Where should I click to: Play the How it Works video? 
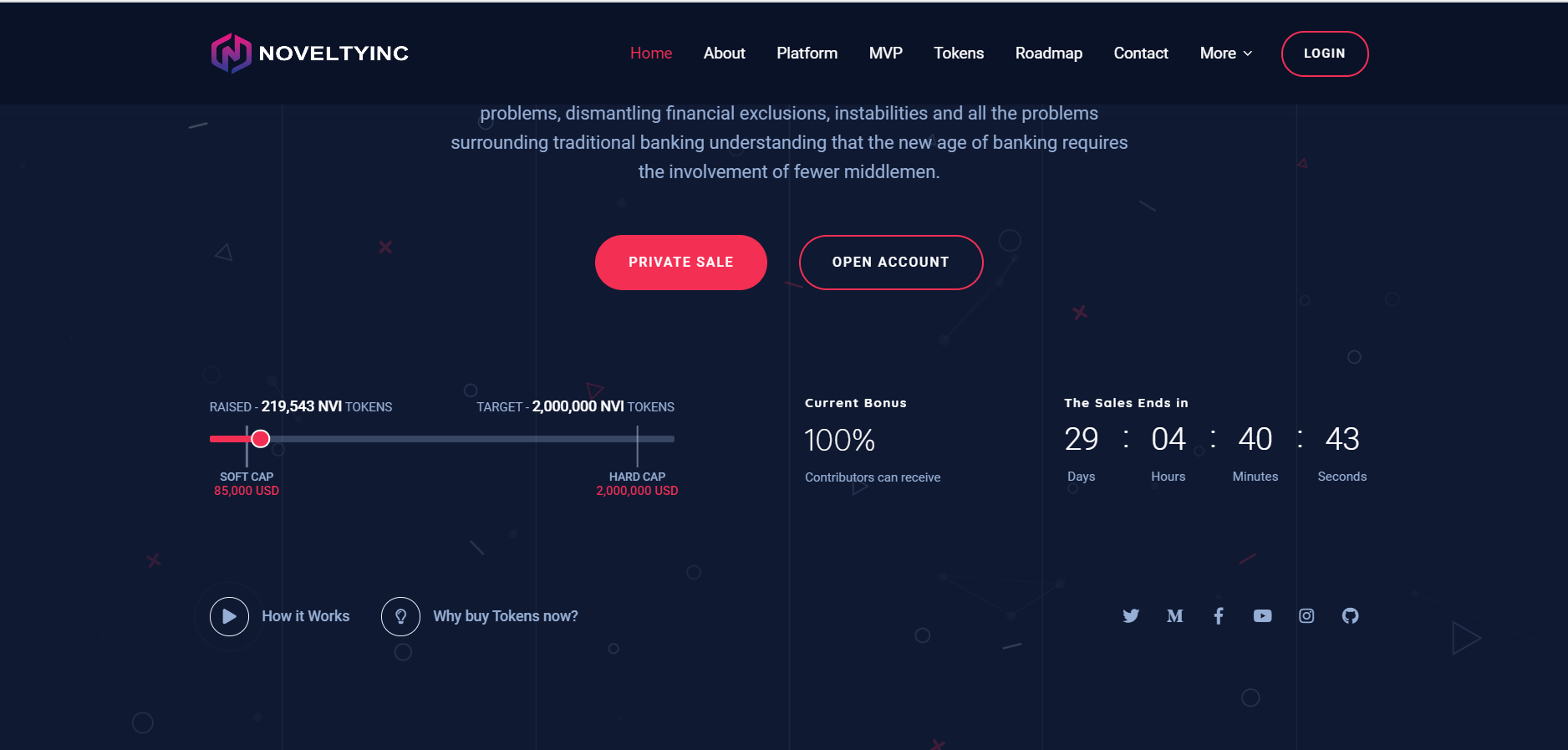[x=229, y=617]
